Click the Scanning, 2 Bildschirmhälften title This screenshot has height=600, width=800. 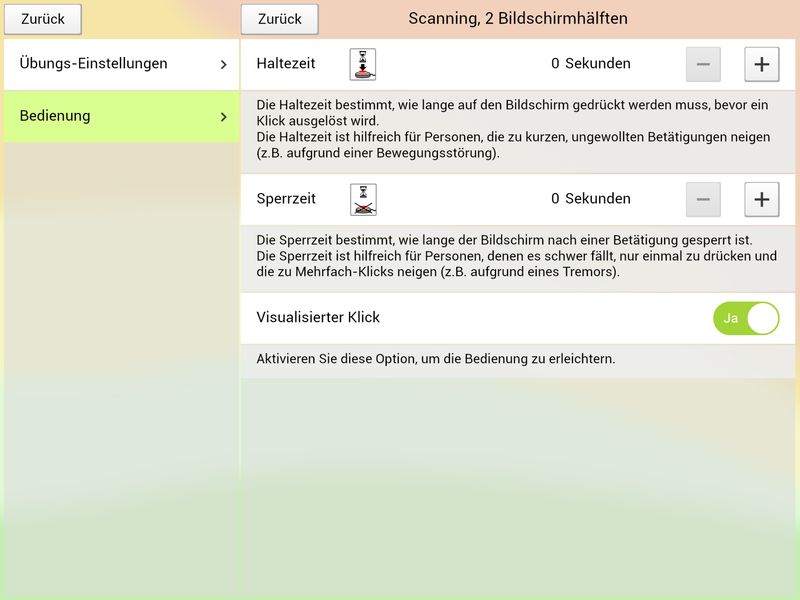pyautogui.click(x=518, y=19)
